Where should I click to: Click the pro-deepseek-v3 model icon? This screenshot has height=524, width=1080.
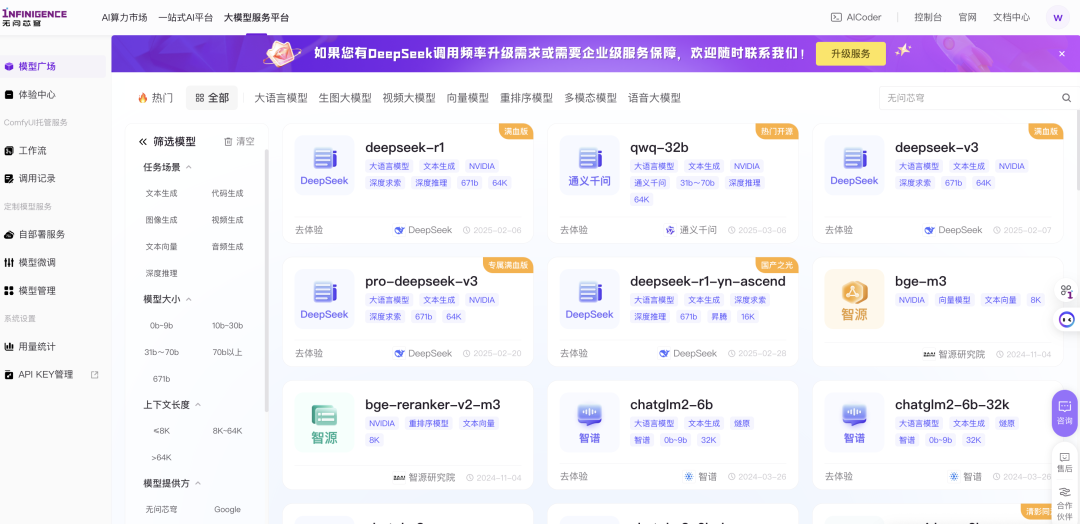coord(324,299)
